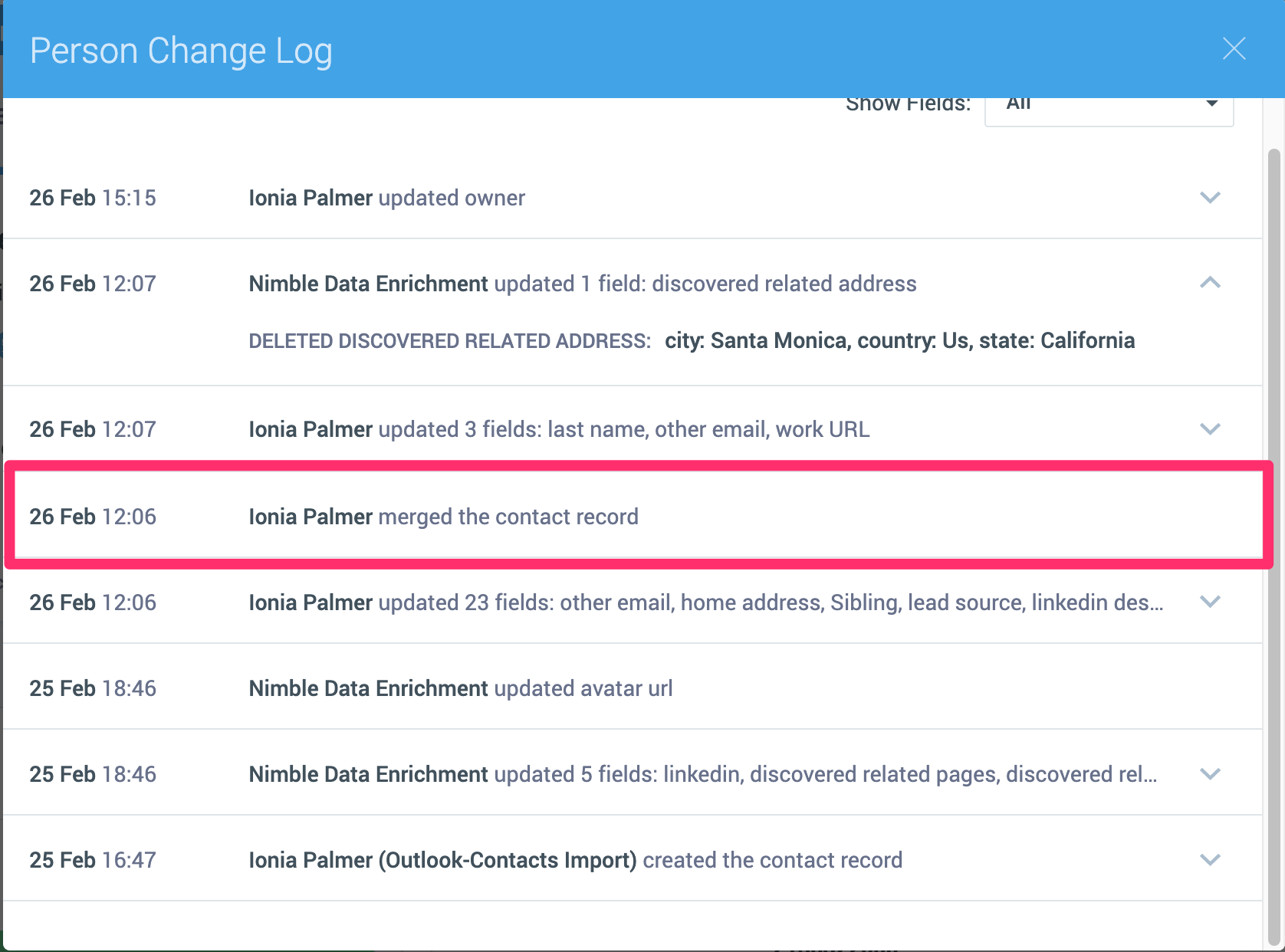This screenshot has width=1285, height=952.
Task: Open the 'Nimble Data Enrichment updated avatar url' entry
Action: [x=460, y=688]
